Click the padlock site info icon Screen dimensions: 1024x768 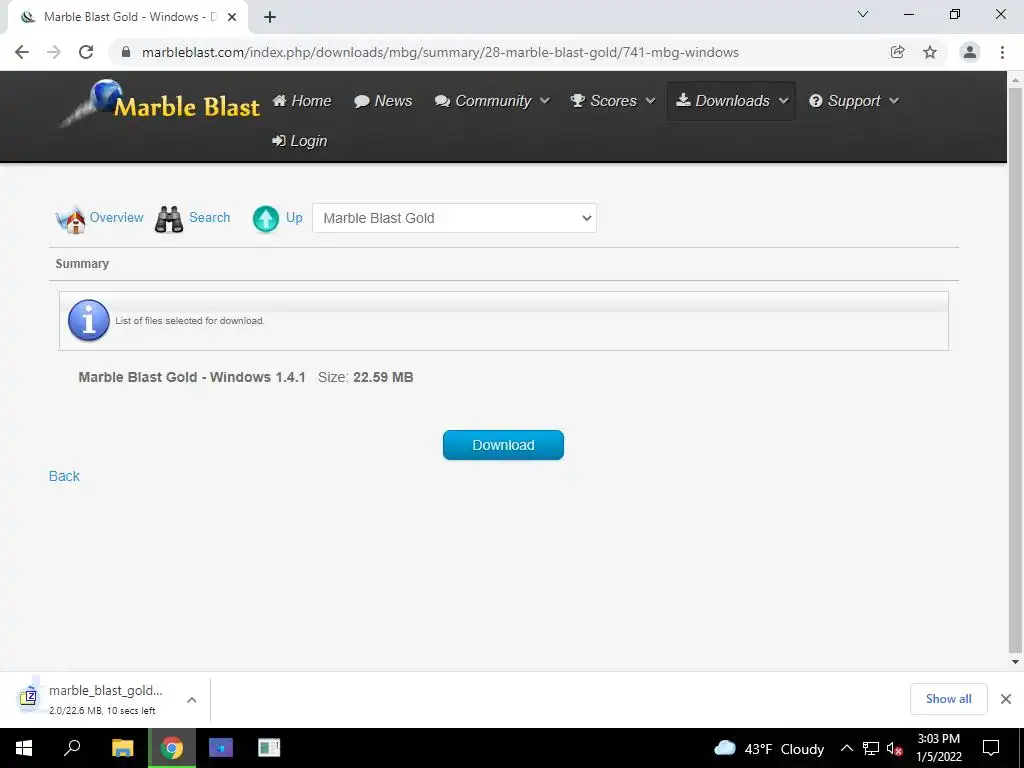pyautogui.click(x=126, y=52)
